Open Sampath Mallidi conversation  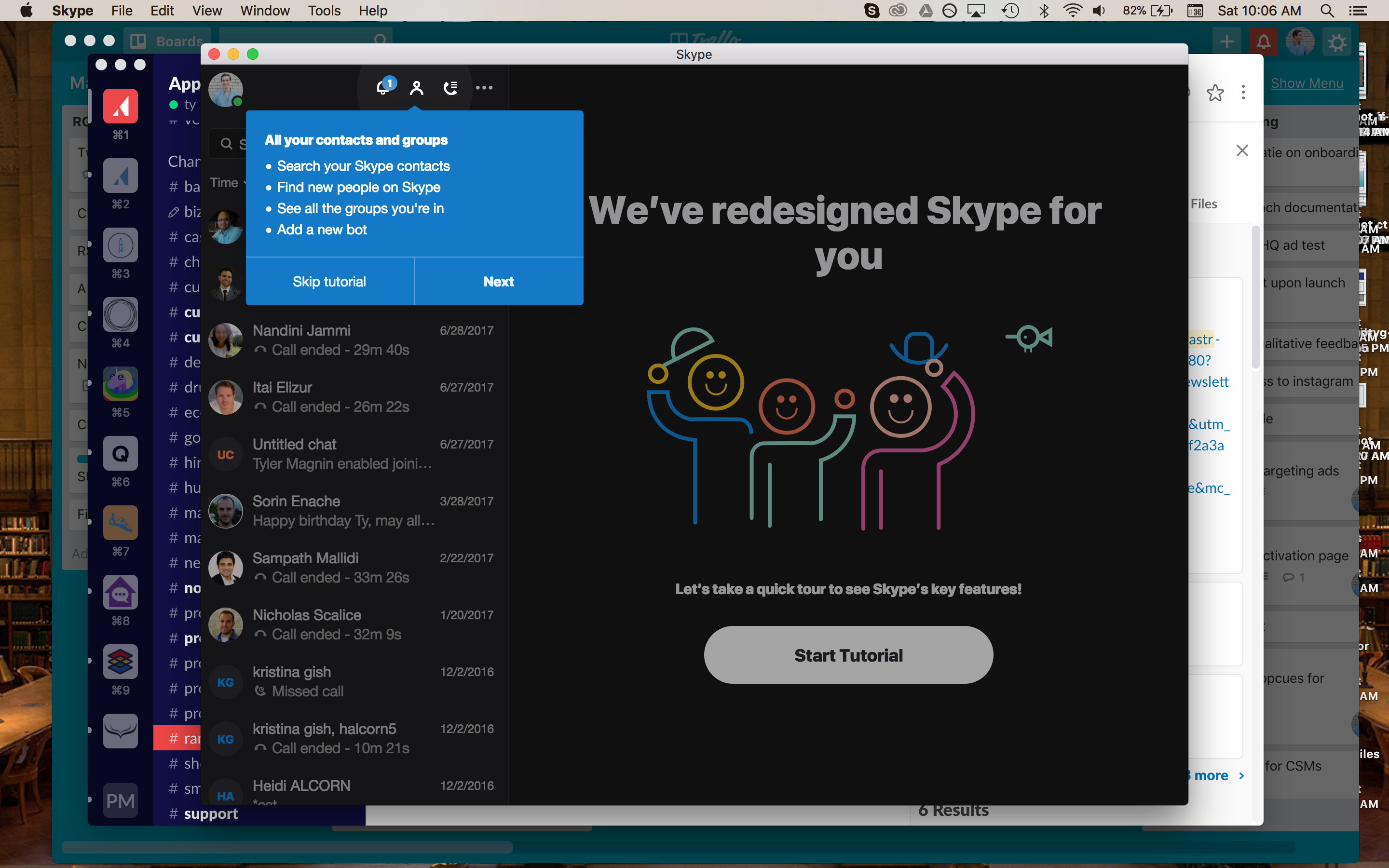pyautogui.click(x=354, y=567)
